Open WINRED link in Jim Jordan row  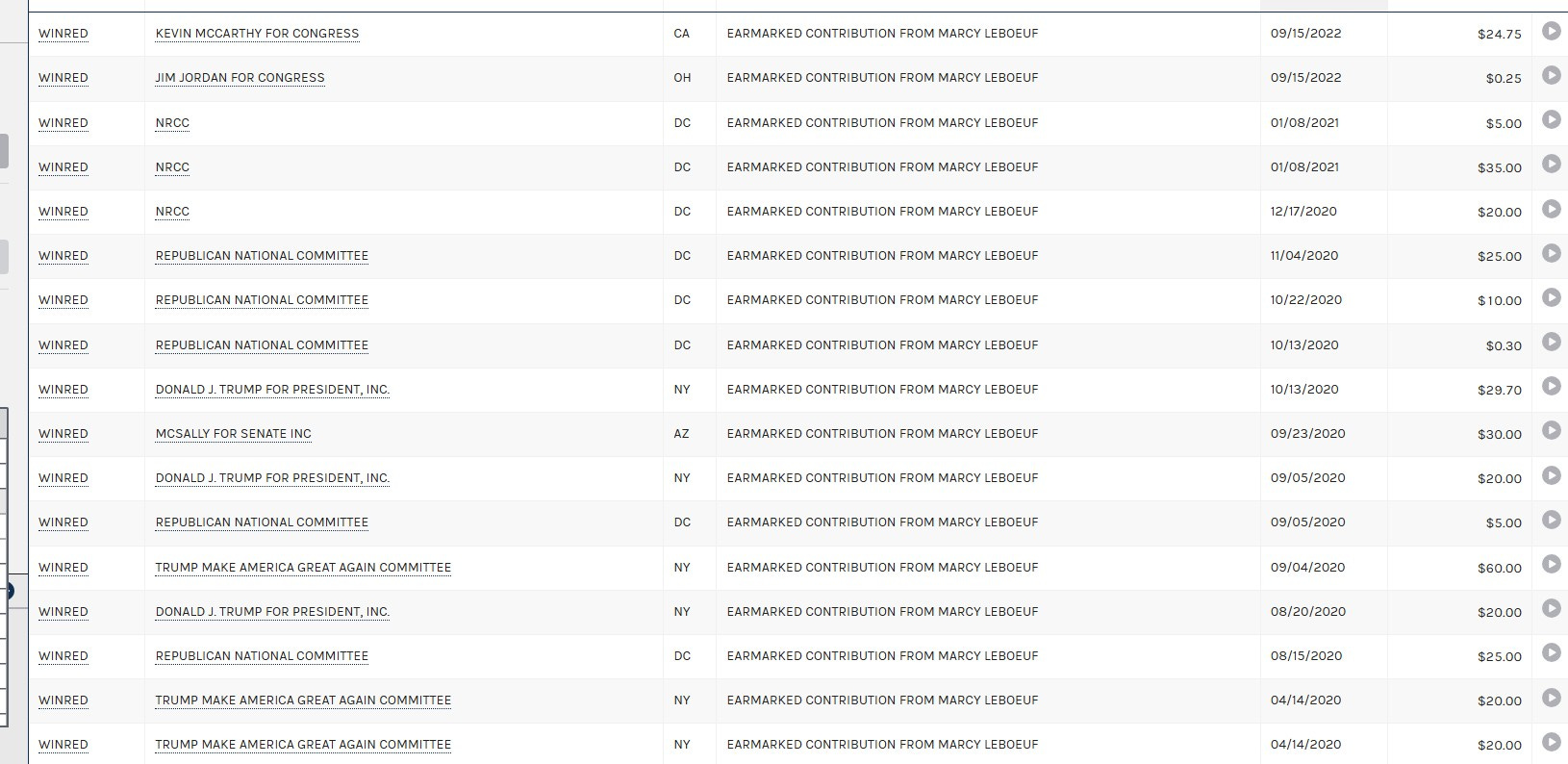coord(63,78)
